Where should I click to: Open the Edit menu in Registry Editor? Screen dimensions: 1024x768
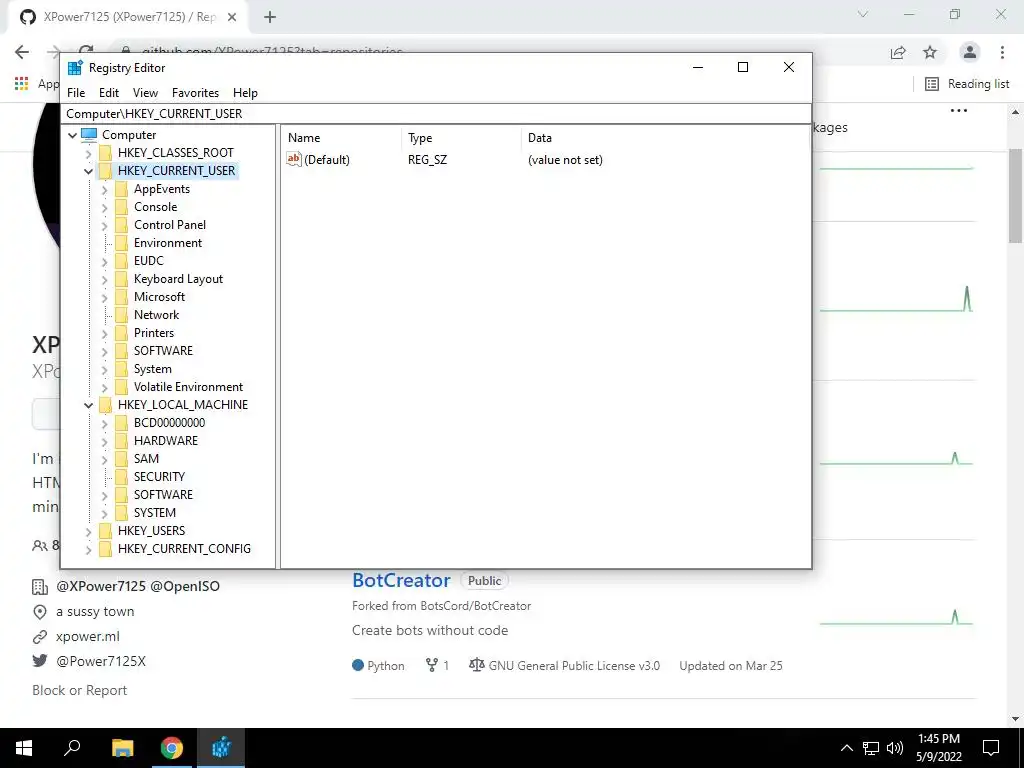[x=108, y=93]
